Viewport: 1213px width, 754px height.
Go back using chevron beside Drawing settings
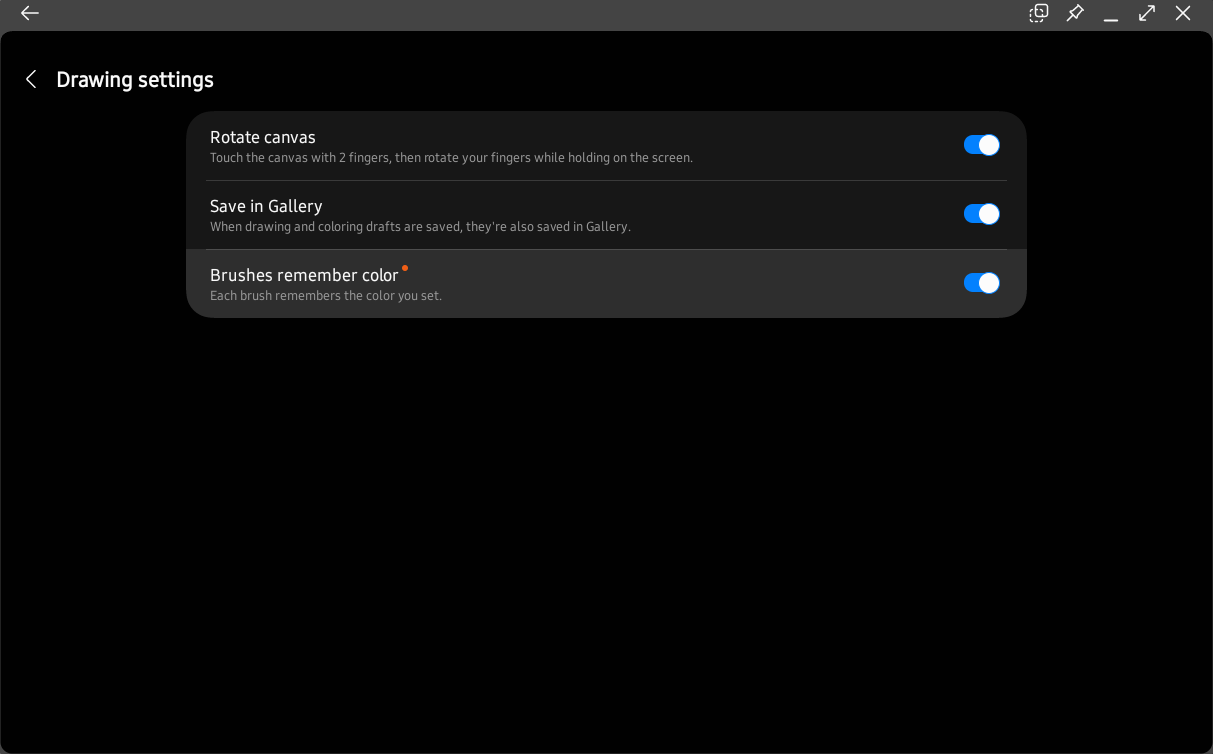(31, 79)
